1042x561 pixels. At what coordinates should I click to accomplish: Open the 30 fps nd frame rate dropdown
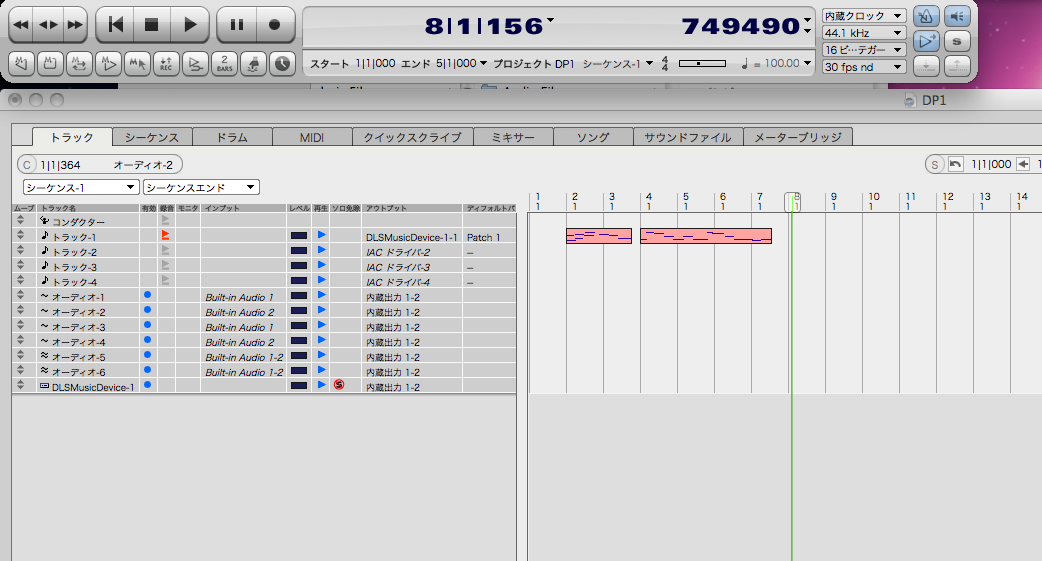point(863,67)
